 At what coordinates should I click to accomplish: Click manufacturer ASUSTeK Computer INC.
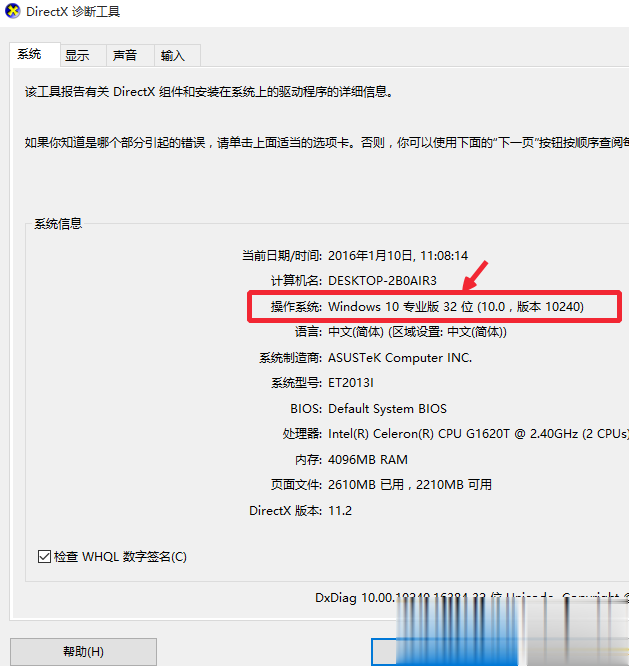pos(400,358)
